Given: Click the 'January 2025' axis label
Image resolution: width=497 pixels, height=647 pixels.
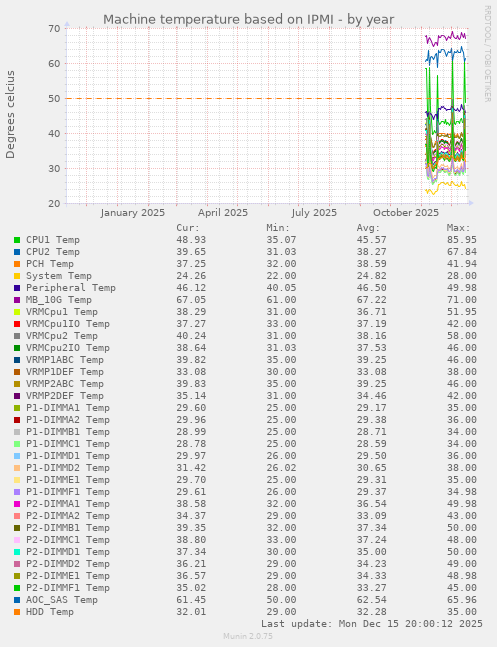Looking at the screenshot, I should click(133, 213).
